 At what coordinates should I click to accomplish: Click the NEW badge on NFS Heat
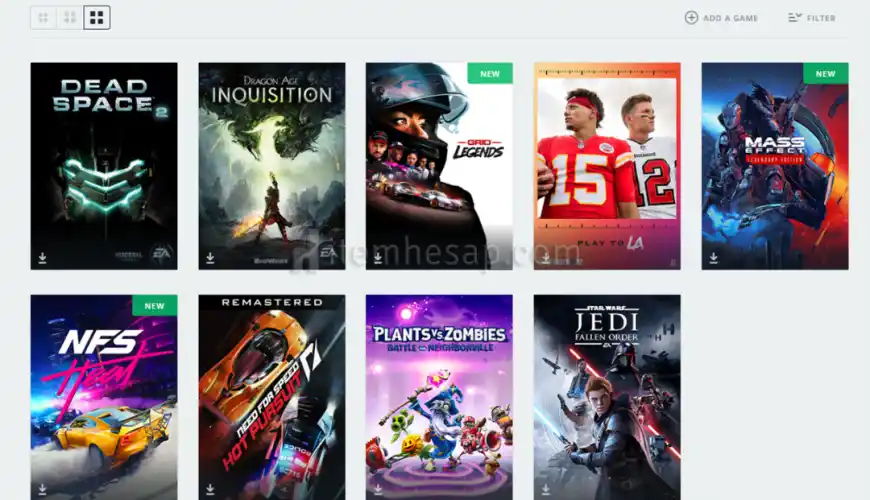pos(155,305)
